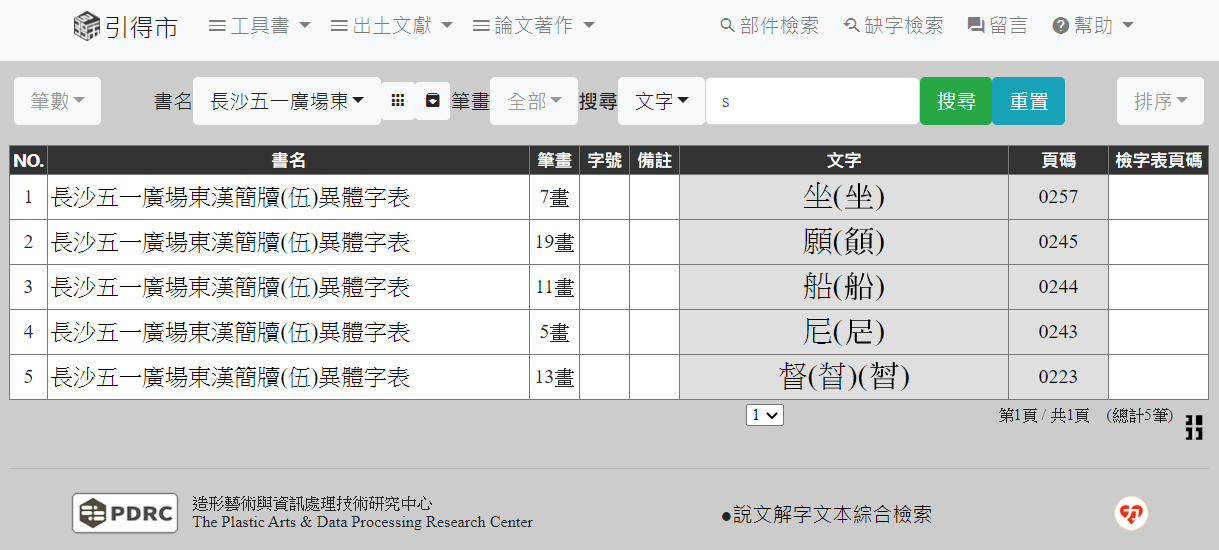Open the 文字 search type dropdown
1219x550 pixels.
(x=662, y=101)
